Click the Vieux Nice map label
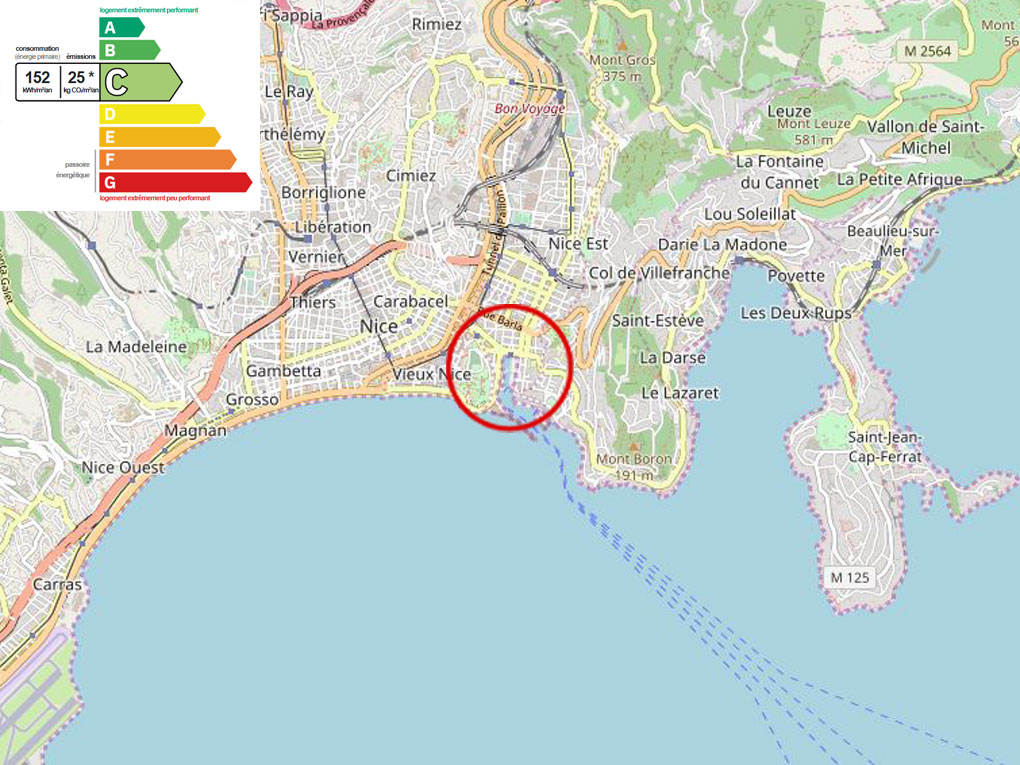 (431, 374)
